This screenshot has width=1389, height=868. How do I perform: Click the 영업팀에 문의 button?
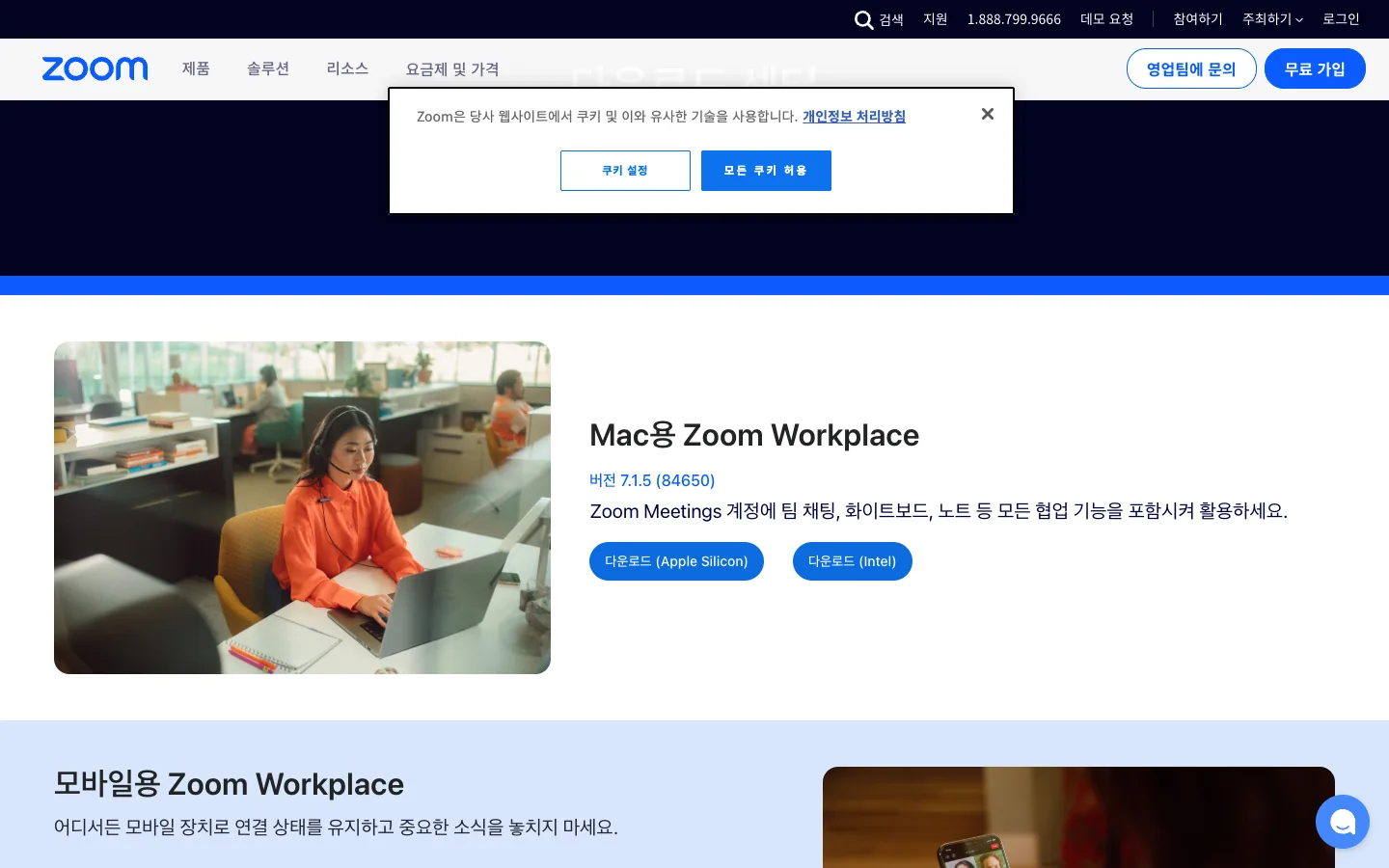(1191, 68)
